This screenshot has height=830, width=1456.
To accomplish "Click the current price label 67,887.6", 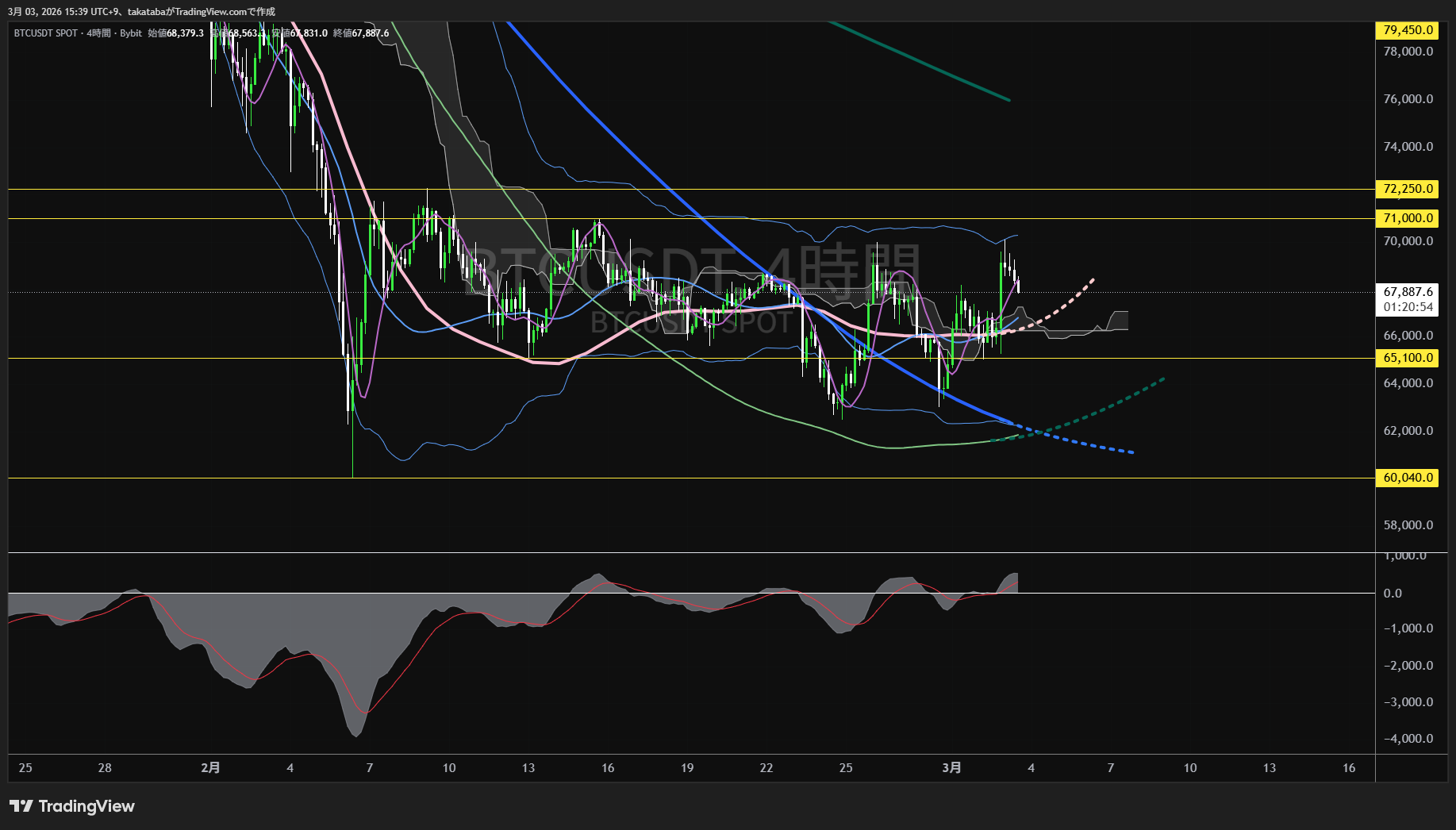I will click(x=1408, y=292).
